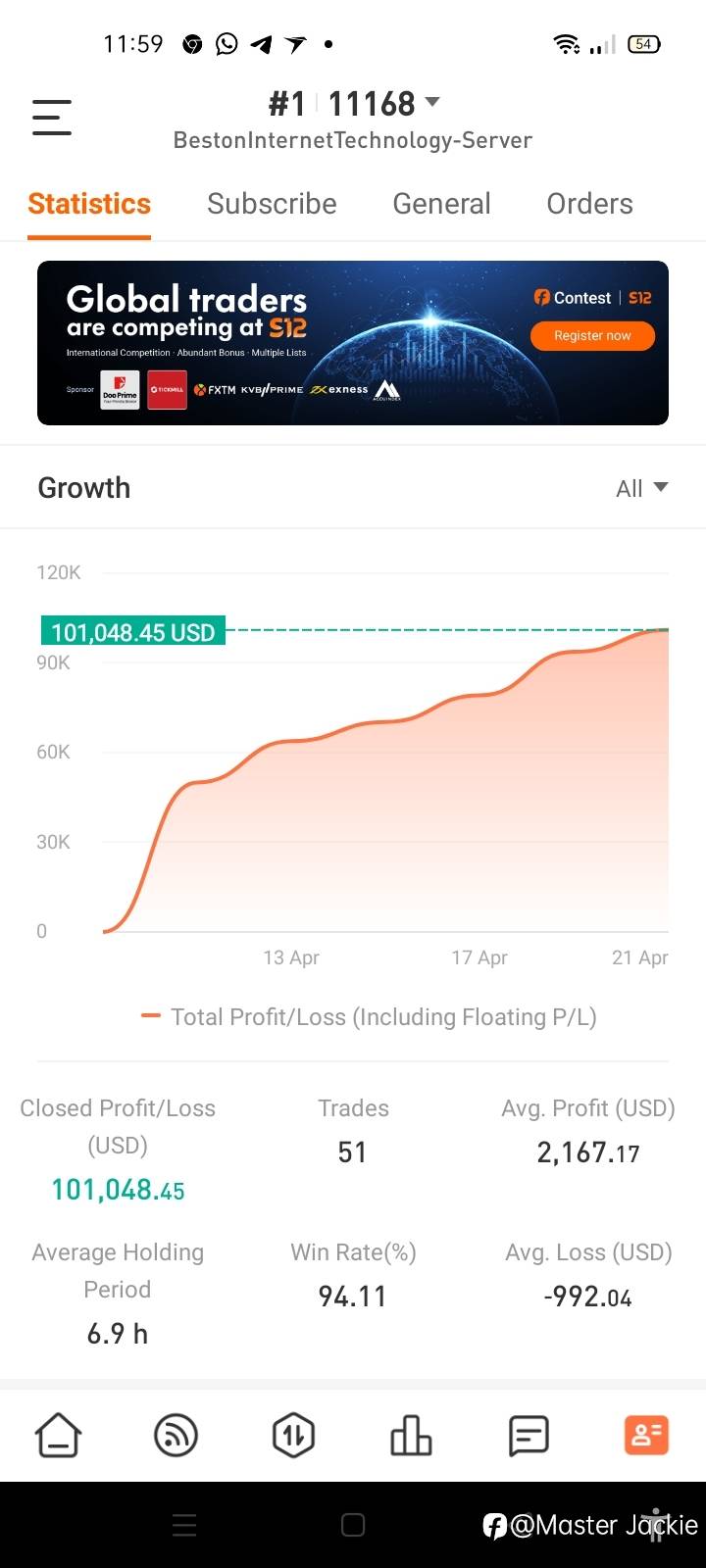Click the Register now button

592,335
